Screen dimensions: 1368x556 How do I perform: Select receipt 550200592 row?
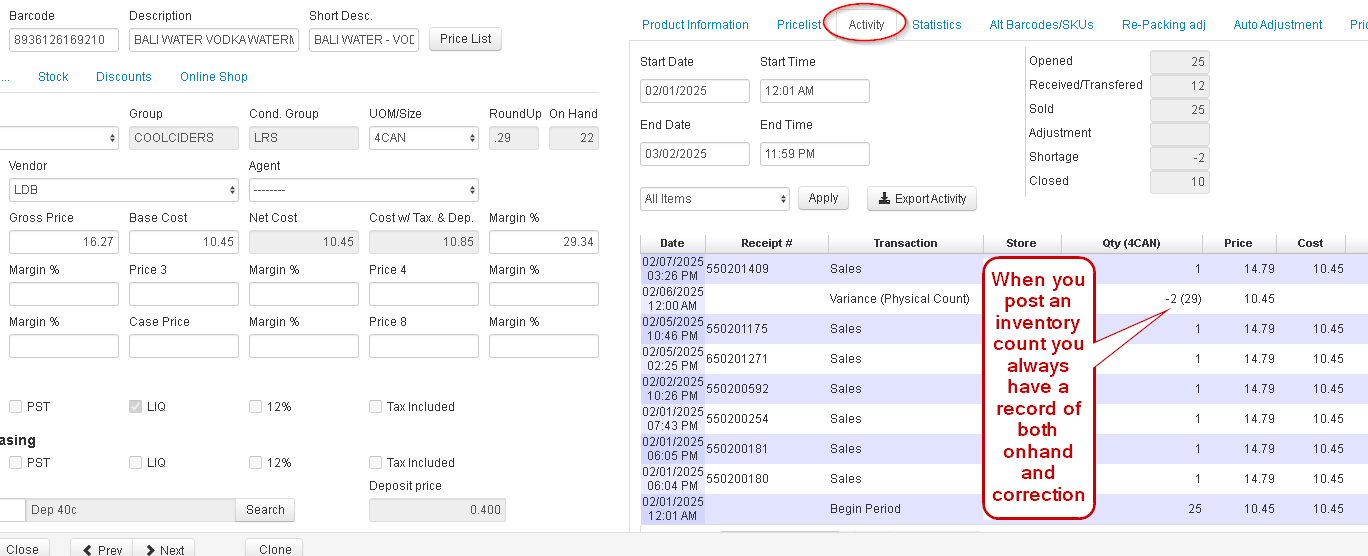[1004, 389]
